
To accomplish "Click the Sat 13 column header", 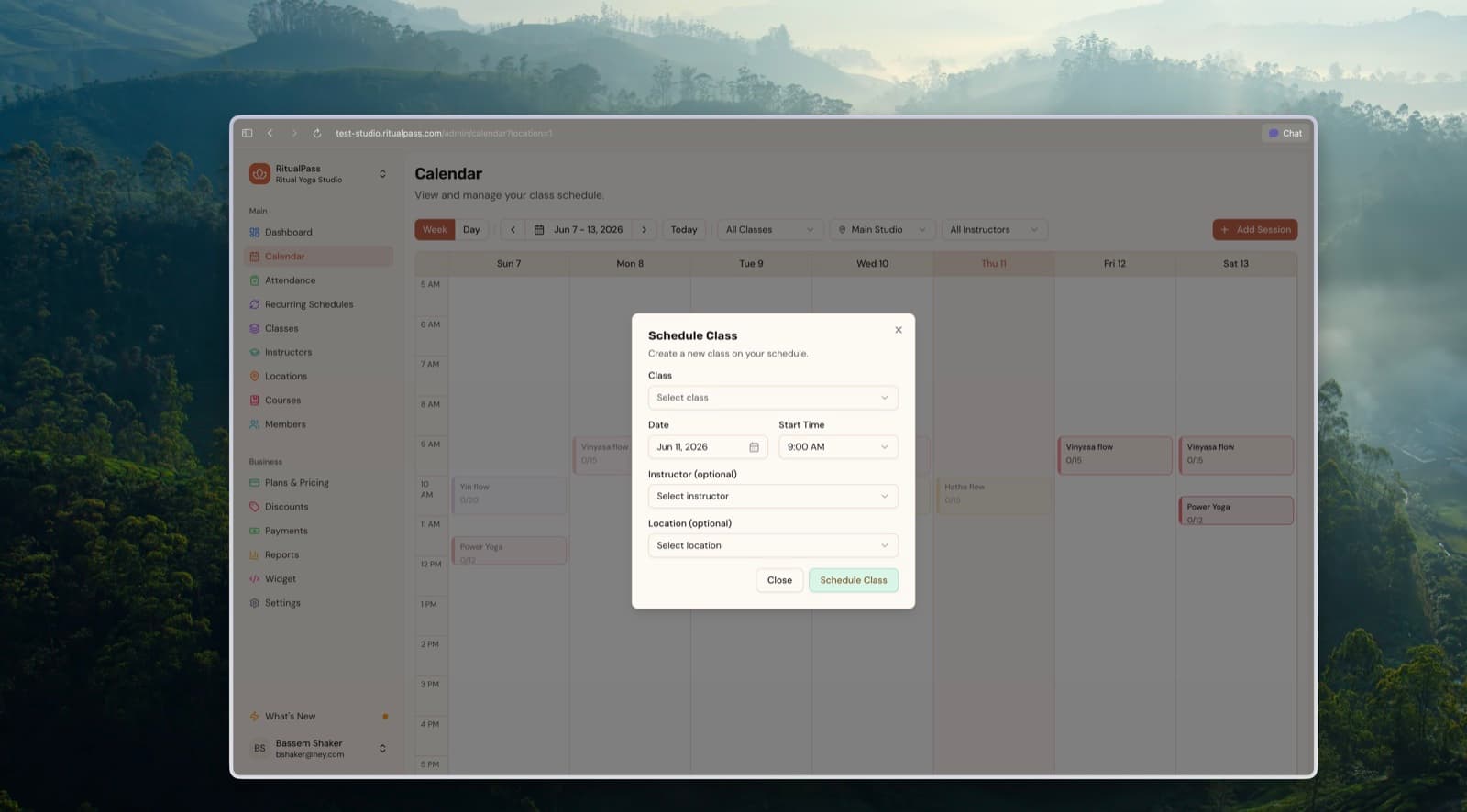I will click(x=1236, y=264).
